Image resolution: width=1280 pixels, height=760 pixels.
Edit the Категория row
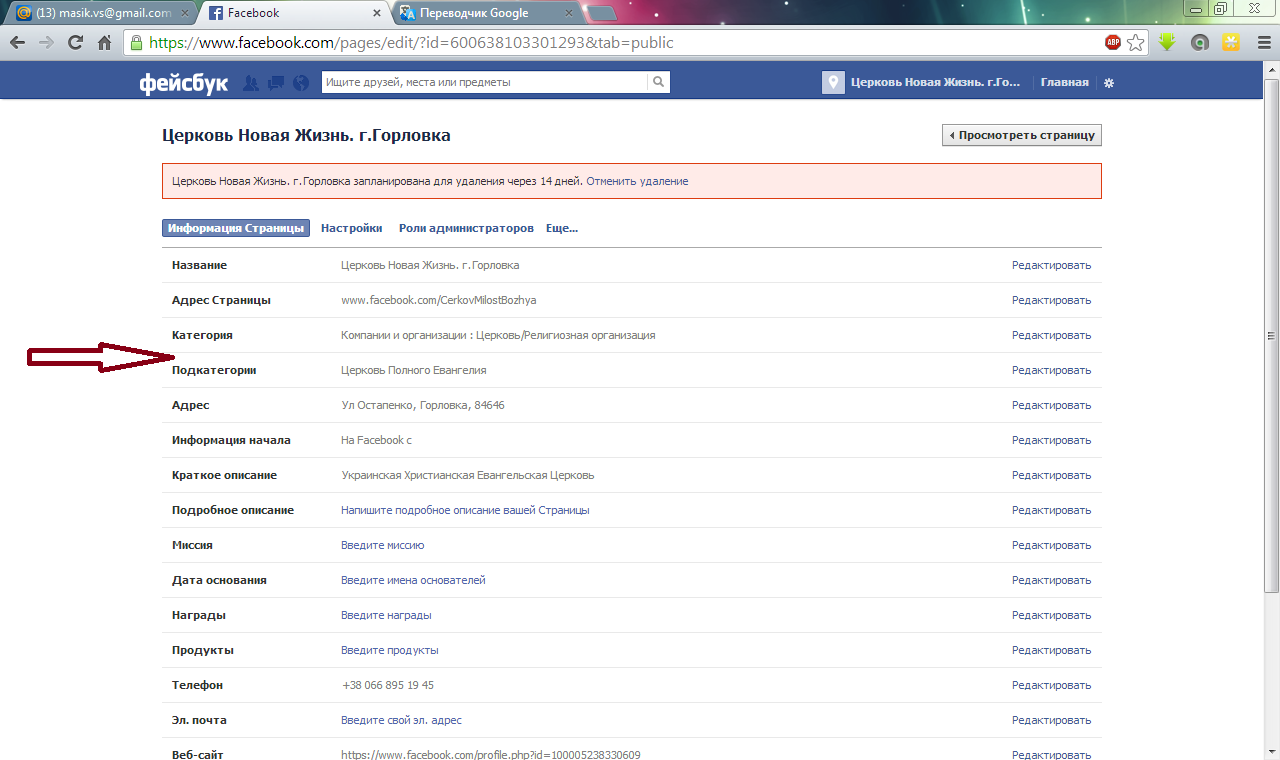(x=1051, y=335)
